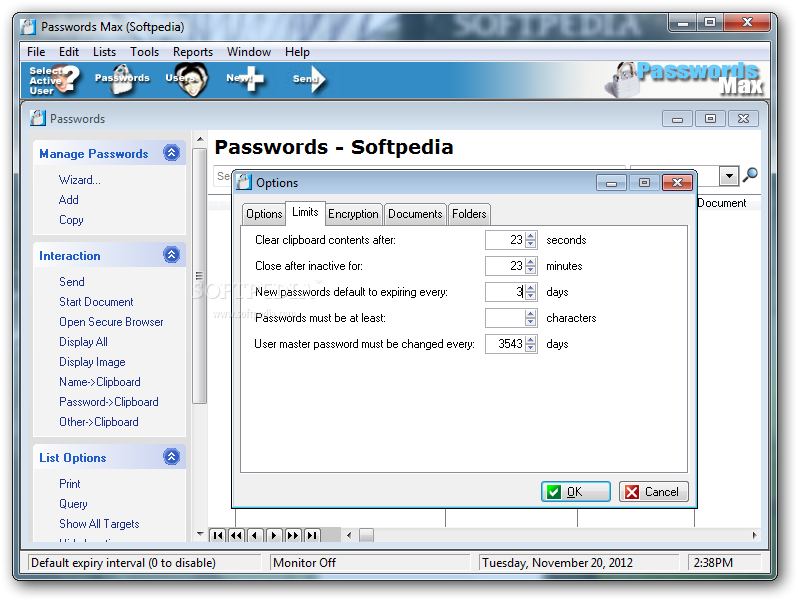Go to first record navigation button
The image size is (798, 601).
[x=218, y=535]
